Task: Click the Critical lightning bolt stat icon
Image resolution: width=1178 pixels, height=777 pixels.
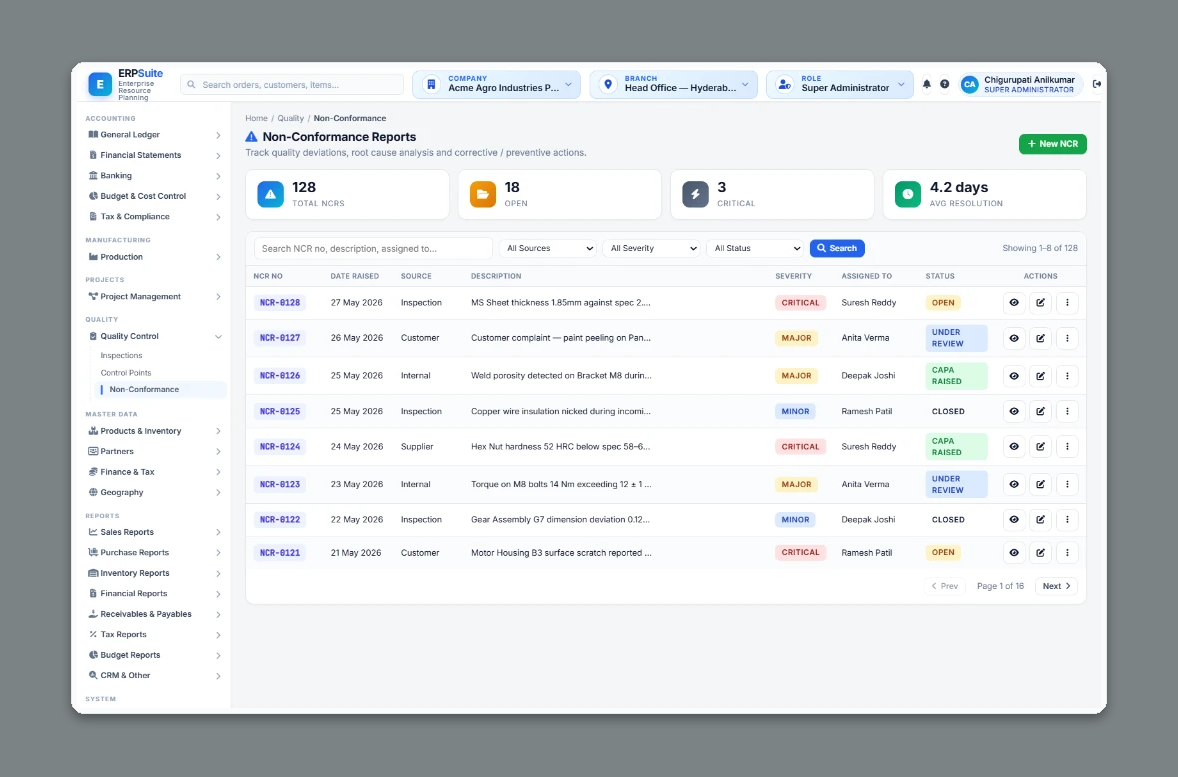Action: (x=696, y=194)
